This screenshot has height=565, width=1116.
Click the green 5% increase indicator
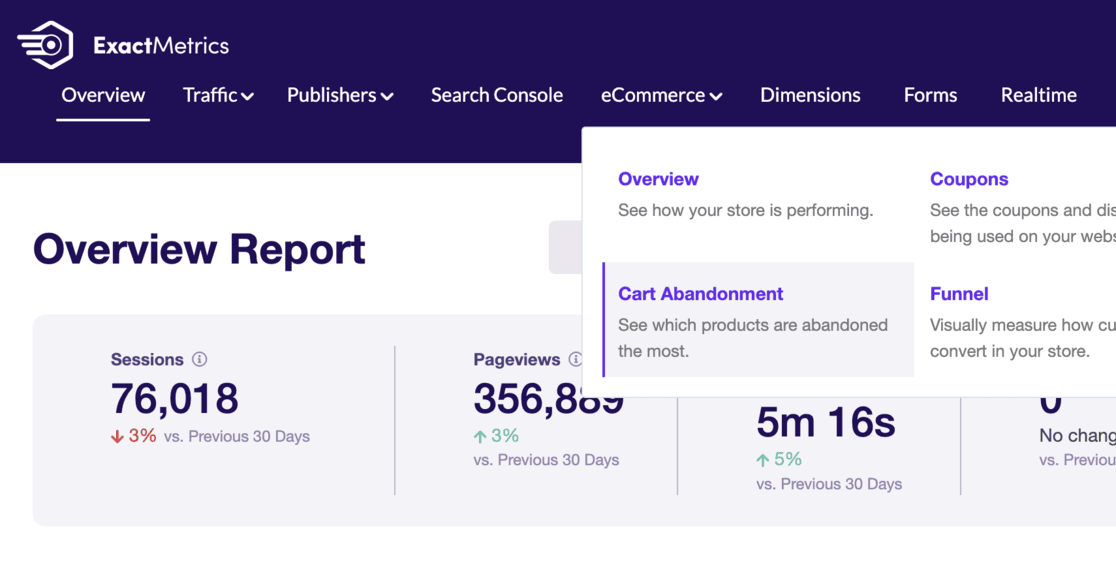click(779, 460)
